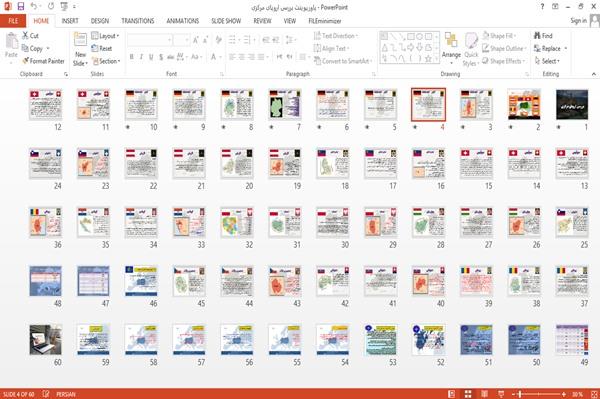Toggle text Shadow formatting

[161, 57]
